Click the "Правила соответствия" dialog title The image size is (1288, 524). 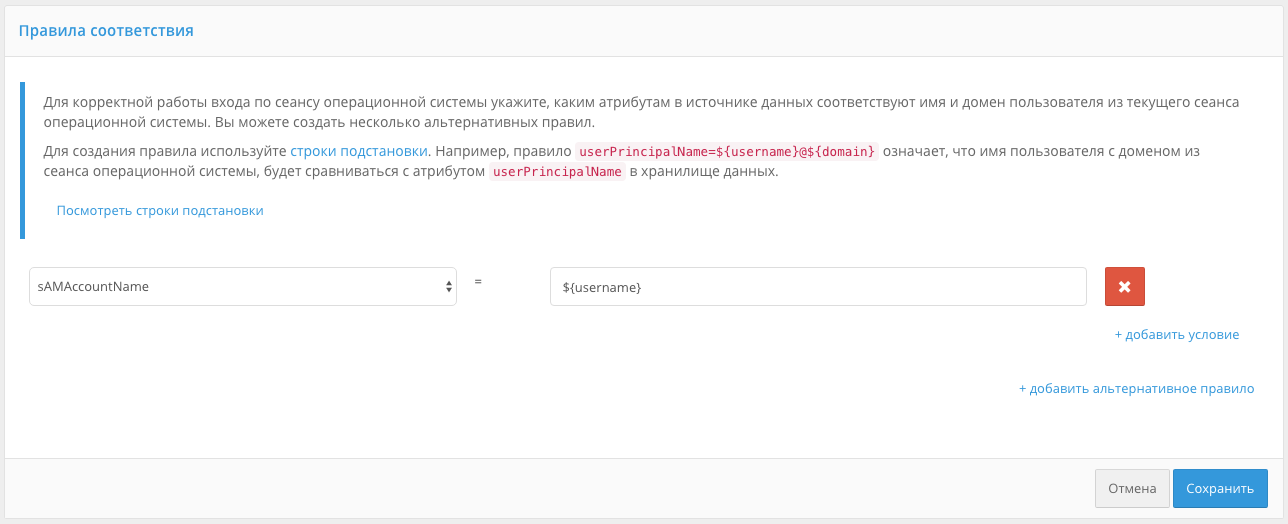(106, 31)
